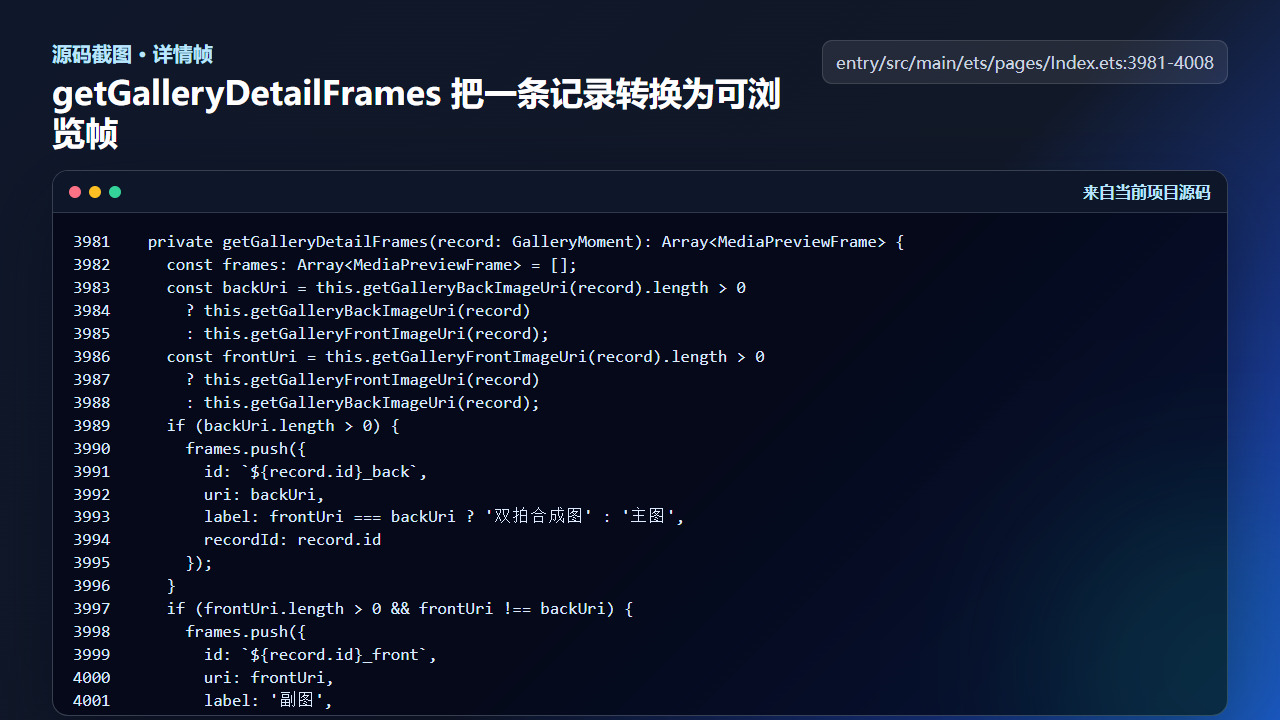Click the getGalleryDetailFrames slide title
Viewport: 1280px width, 720px height.
click(x=416, y=113)
